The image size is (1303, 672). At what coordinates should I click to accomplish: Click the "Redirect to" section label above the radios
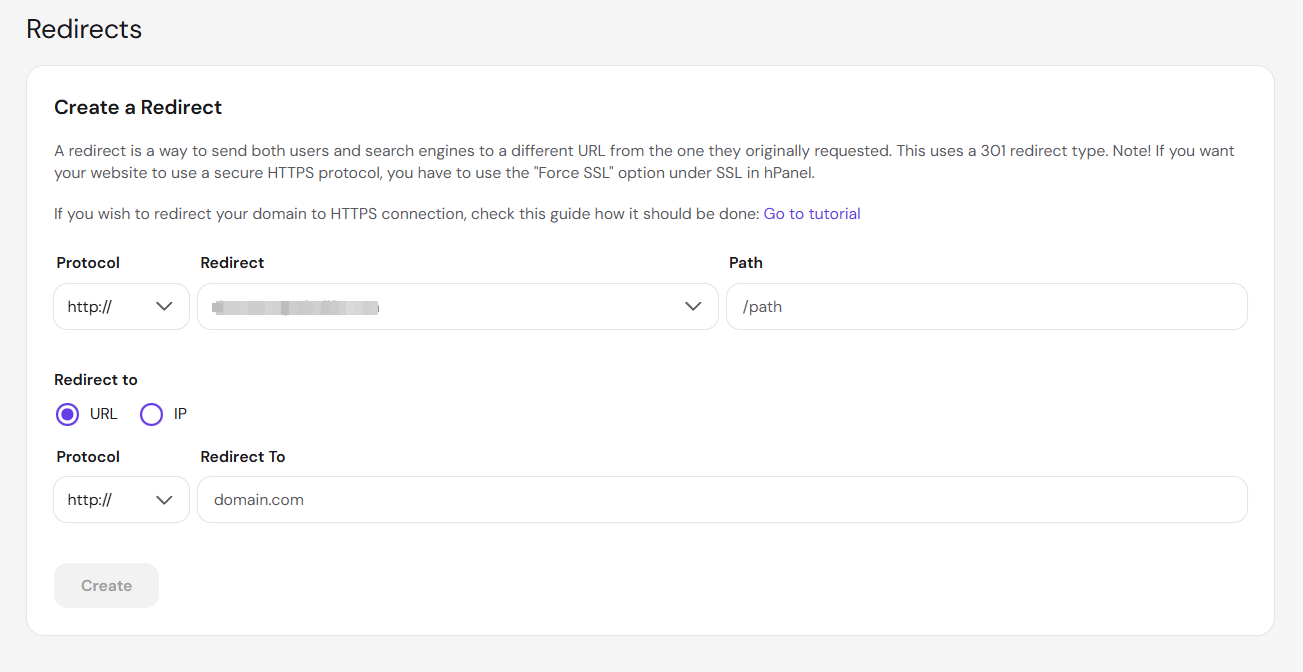pyautogui.click(x=96, y=380)
